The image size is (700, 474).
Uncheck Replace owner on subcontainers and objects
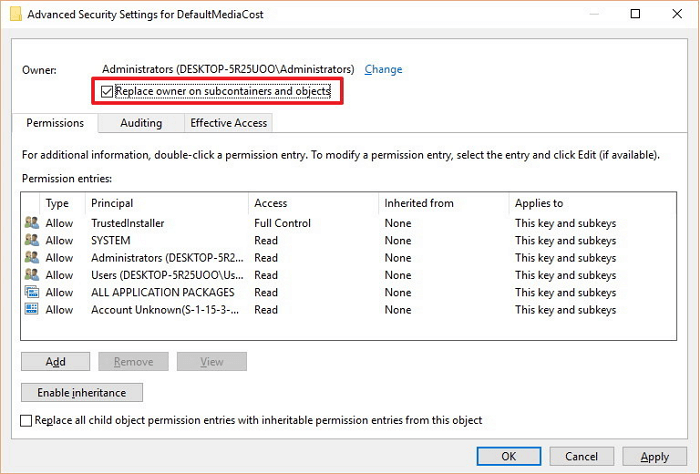pos(107,91)
